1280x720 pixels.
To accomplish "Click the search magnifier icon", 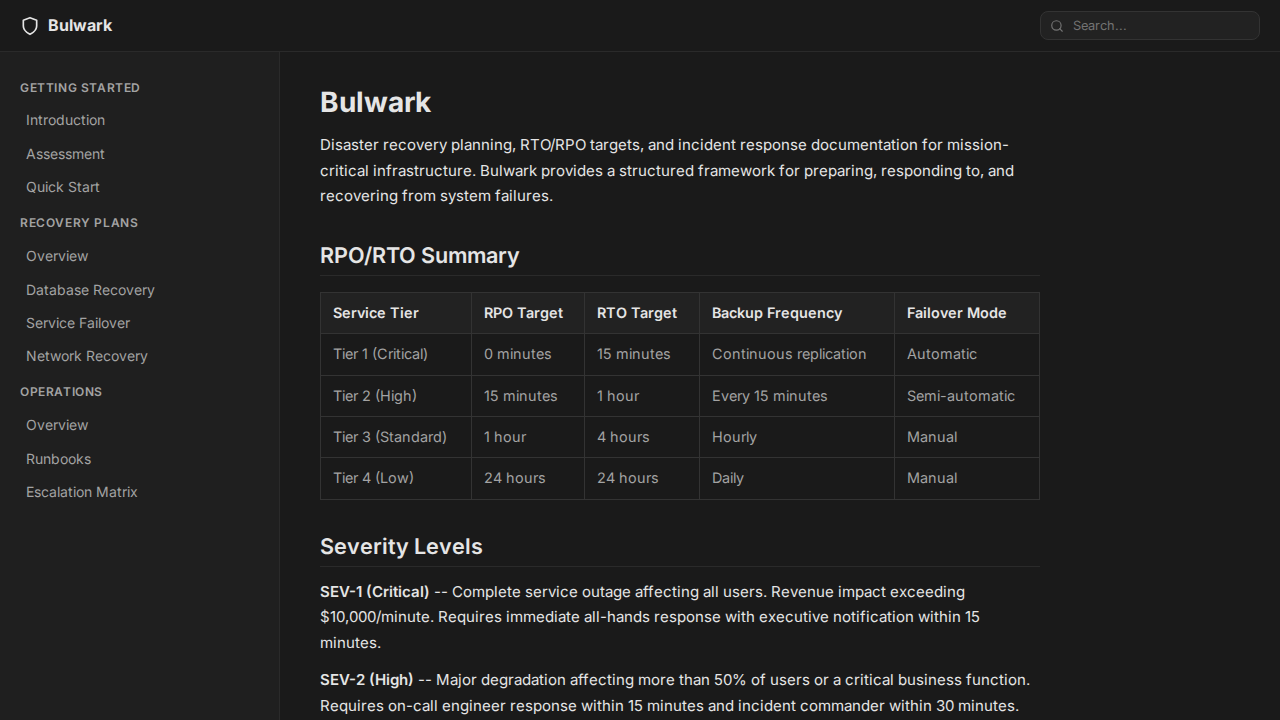I will [x=1057, y=25].
